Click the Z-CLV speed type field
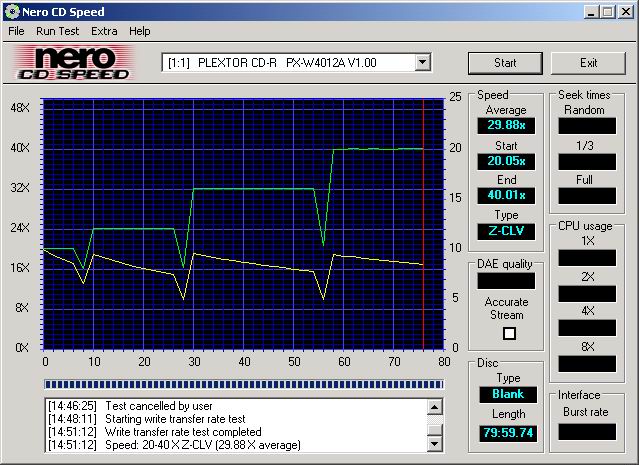The image size is (639, 465). click(x=506, y=231)
